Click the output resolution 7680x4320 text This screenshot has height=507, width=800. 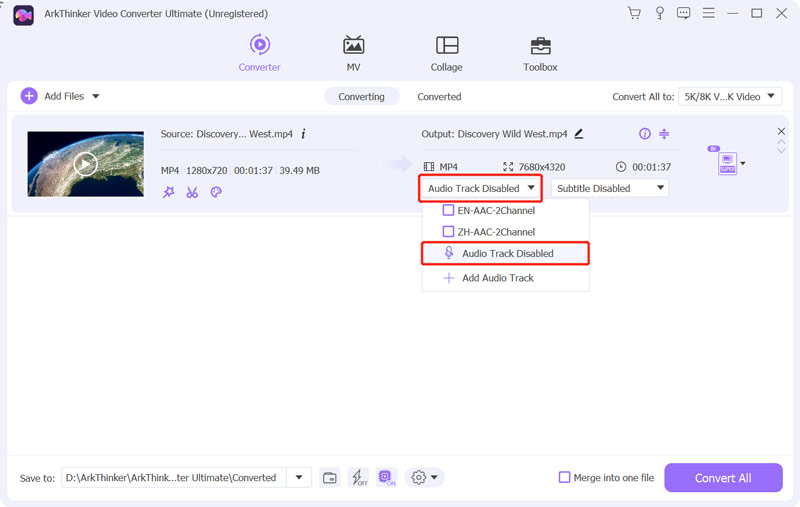click(541, 167)
